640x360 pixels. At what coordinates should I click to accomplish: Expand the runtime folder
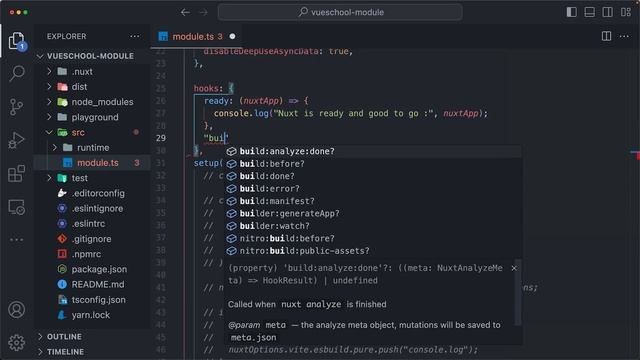tap(55, 147)
